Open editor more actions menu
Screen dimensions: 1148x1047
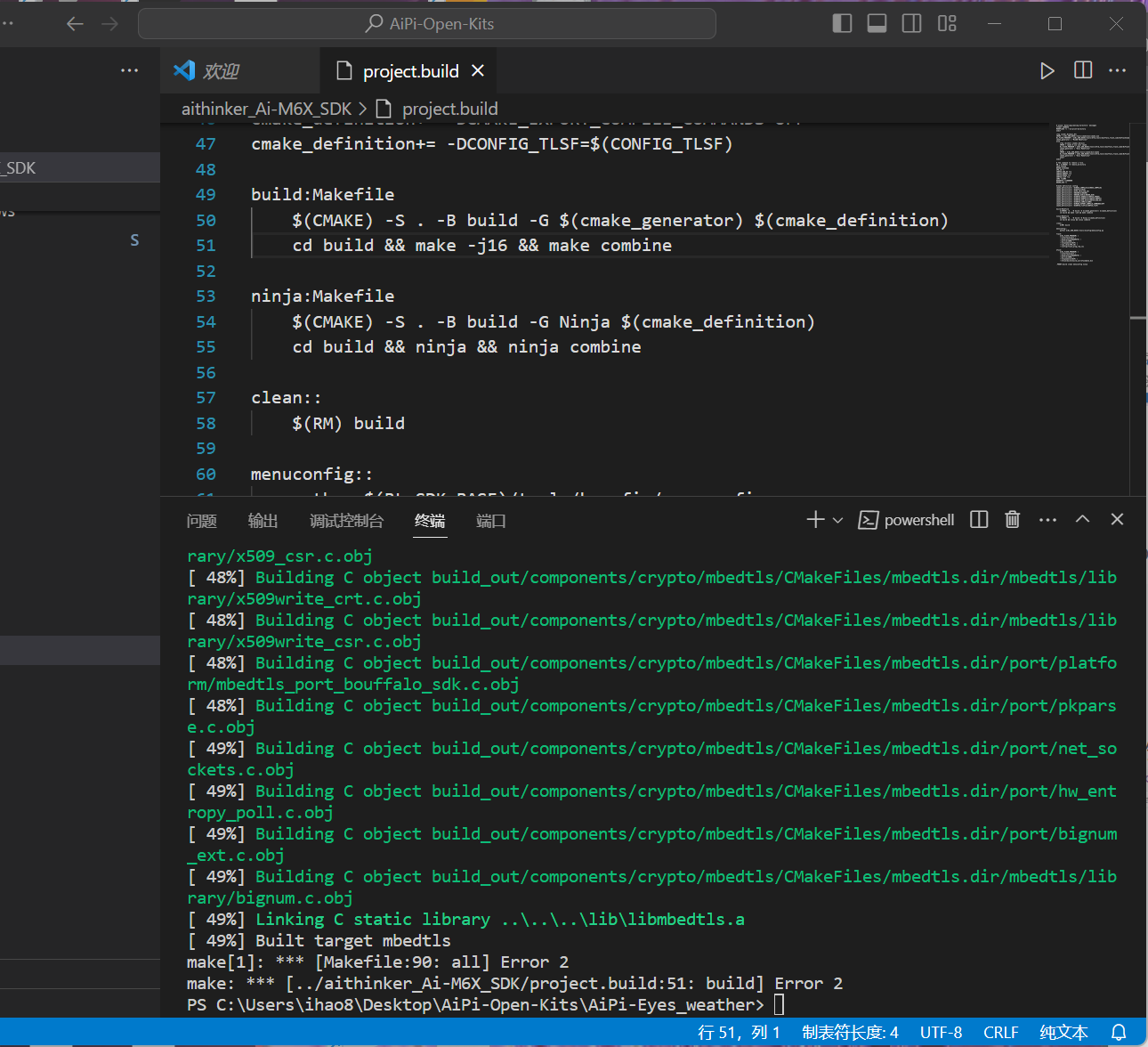tap(1118, 70)
